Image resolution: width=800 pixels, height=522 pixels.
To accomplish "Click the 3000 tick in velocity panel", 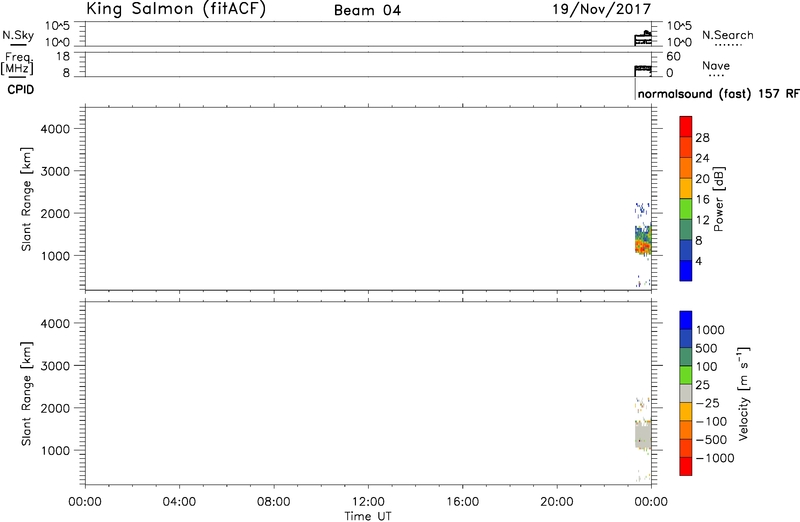I will pos(55,365).
